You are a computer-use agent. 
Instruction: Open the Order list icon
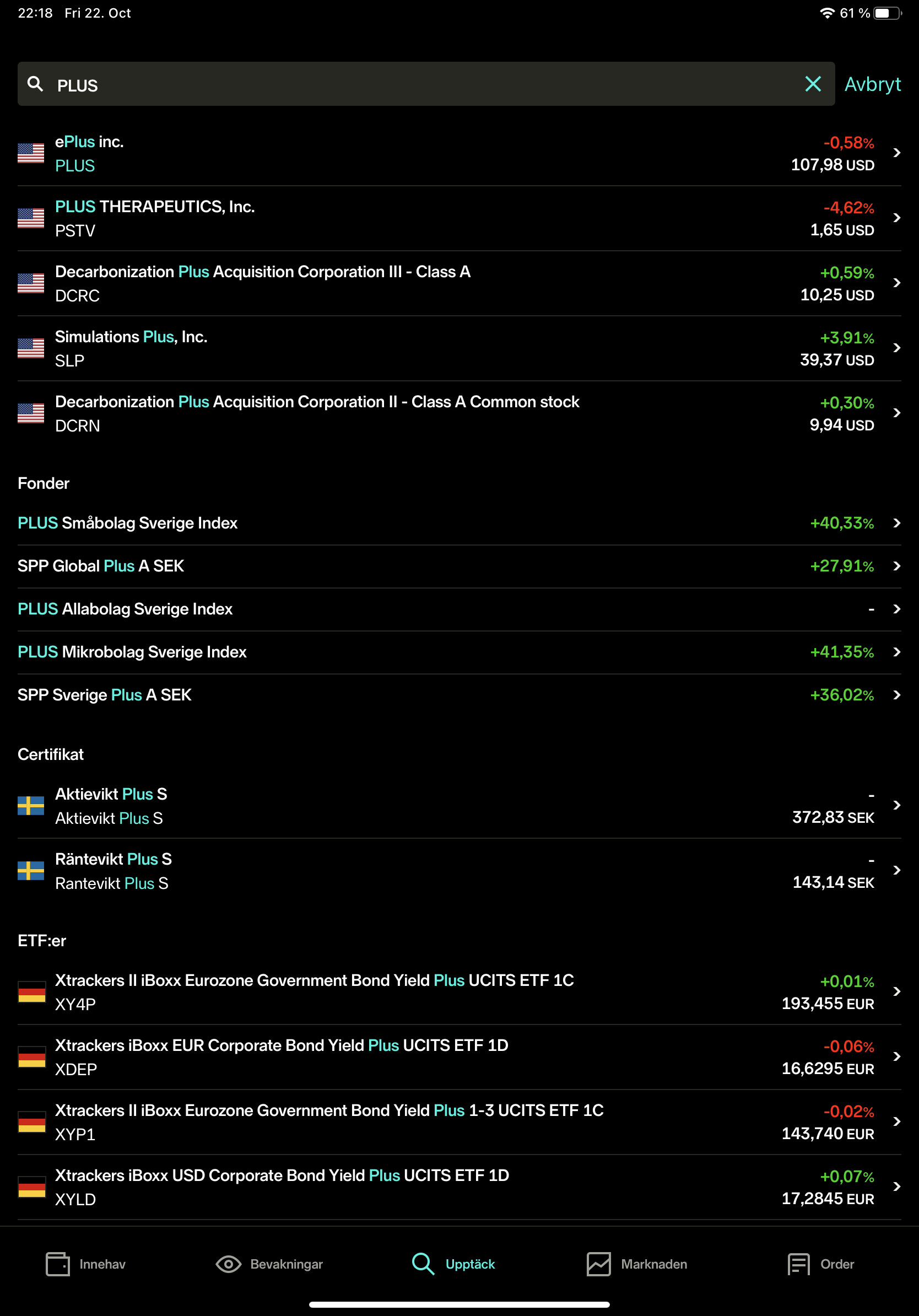798,1264
